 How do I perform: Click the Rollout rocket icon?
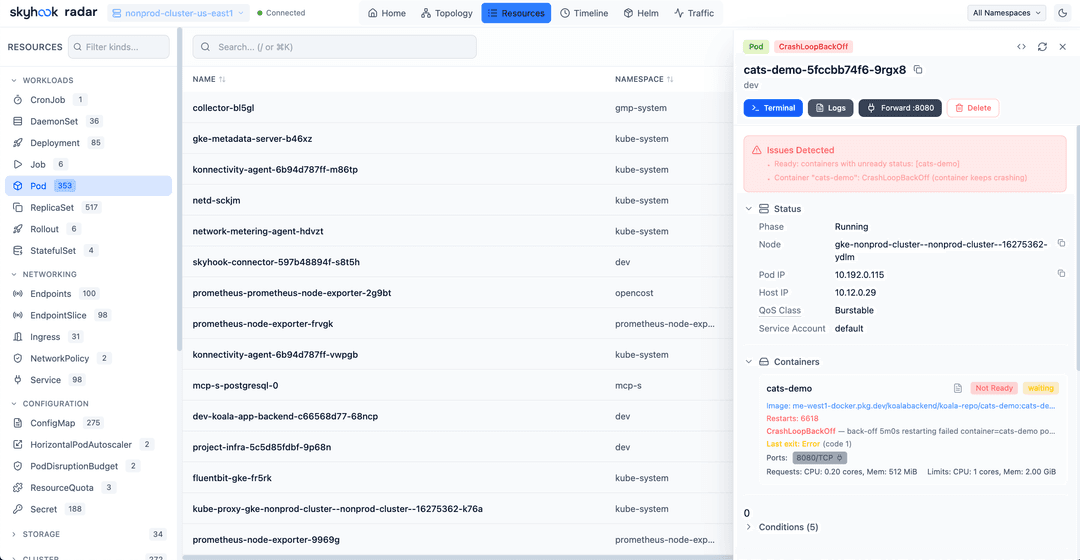tap(18, 229)
